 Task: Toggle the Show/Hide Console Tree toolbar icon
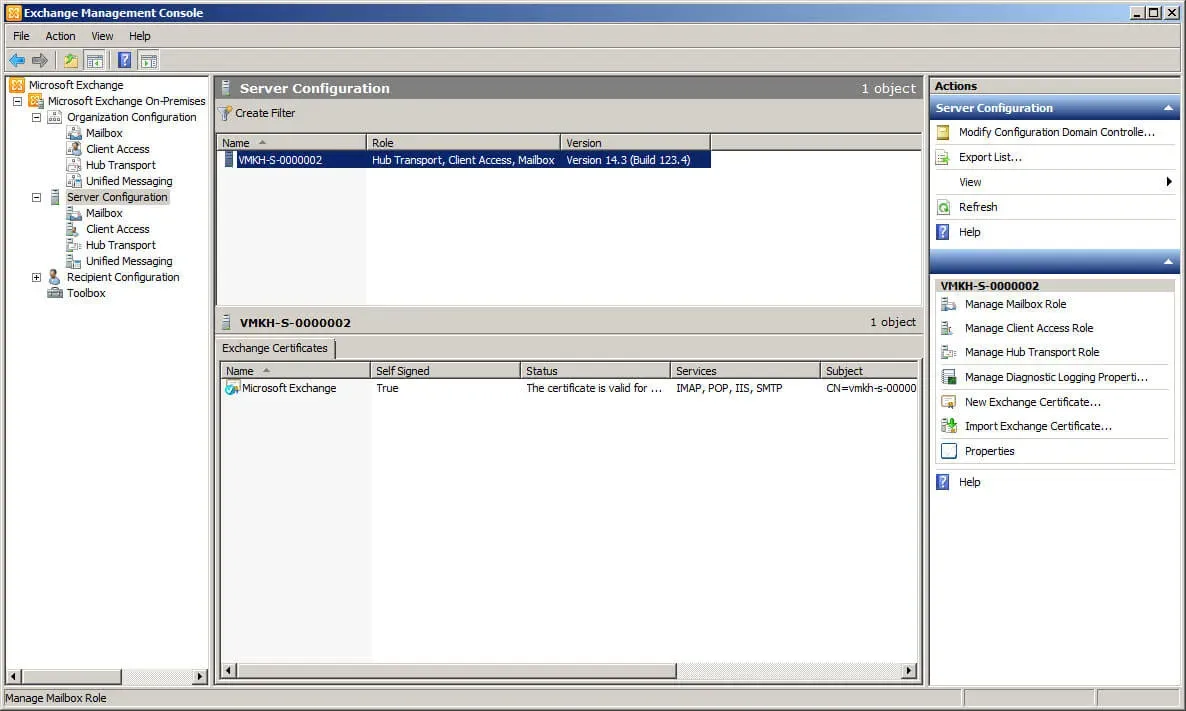[x=95, y=61]
